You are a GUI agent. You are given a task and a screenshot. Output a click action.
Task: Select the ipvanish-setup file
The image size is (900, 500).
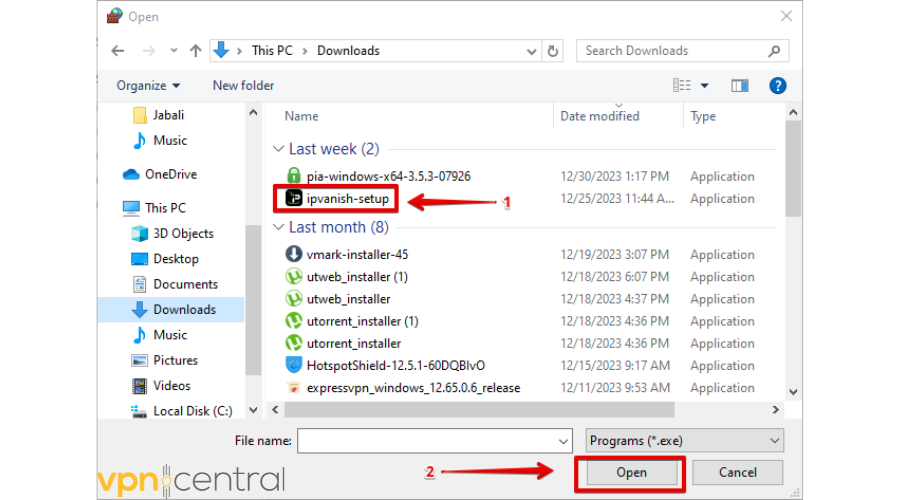pyautogui.click(x=347, y=199)
